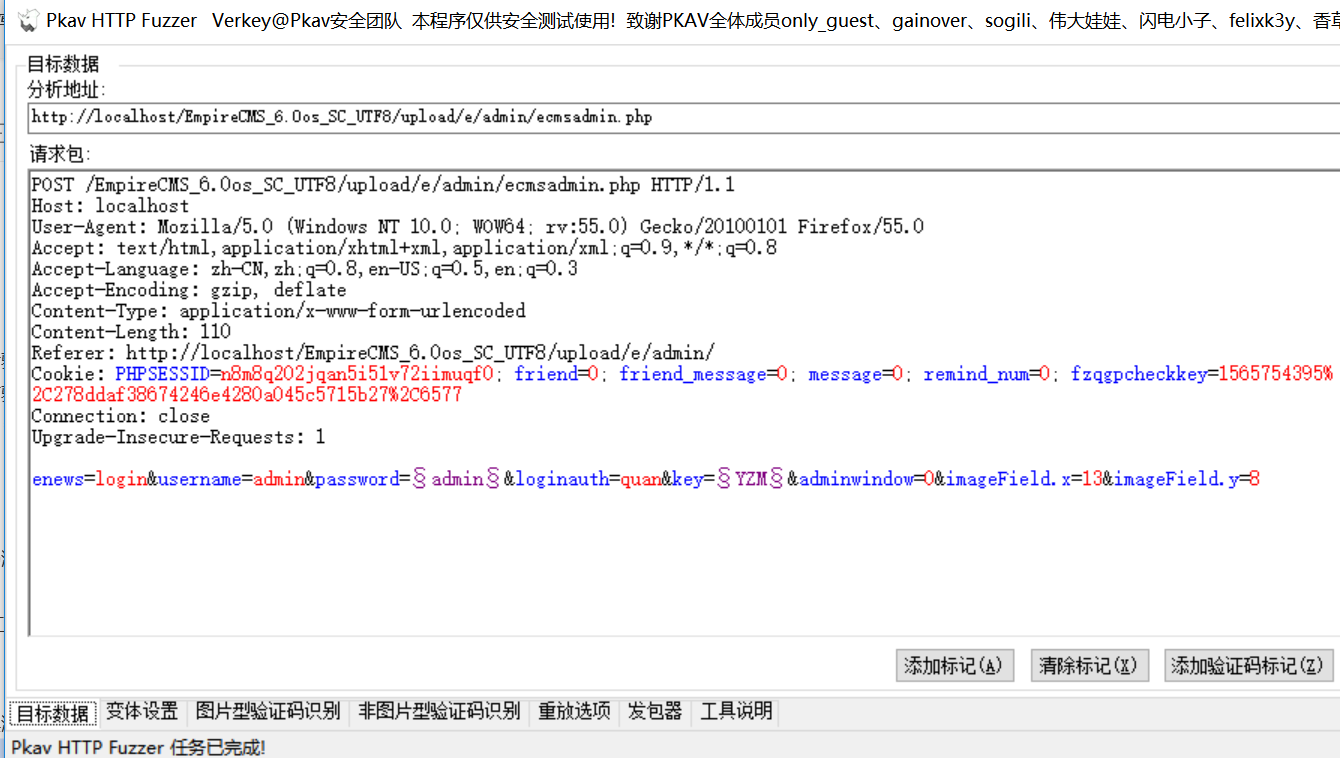The image size is (1340, 758).
Task: Click the 添加验证码标记(Z) button
Action: coord(1249,666)
